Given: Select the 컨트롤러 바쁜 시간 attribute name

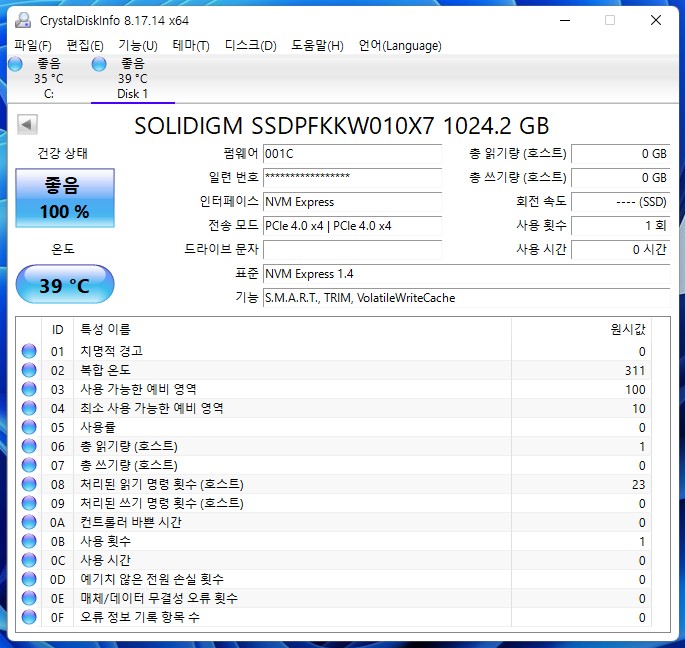Looking at the screenshot, I should (x=131, y=522).
